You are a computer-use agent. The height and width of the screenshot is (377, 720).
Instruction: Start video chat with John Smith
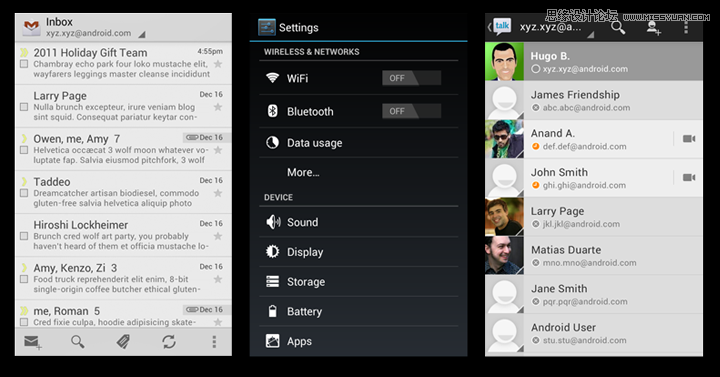tap(689, 177)
